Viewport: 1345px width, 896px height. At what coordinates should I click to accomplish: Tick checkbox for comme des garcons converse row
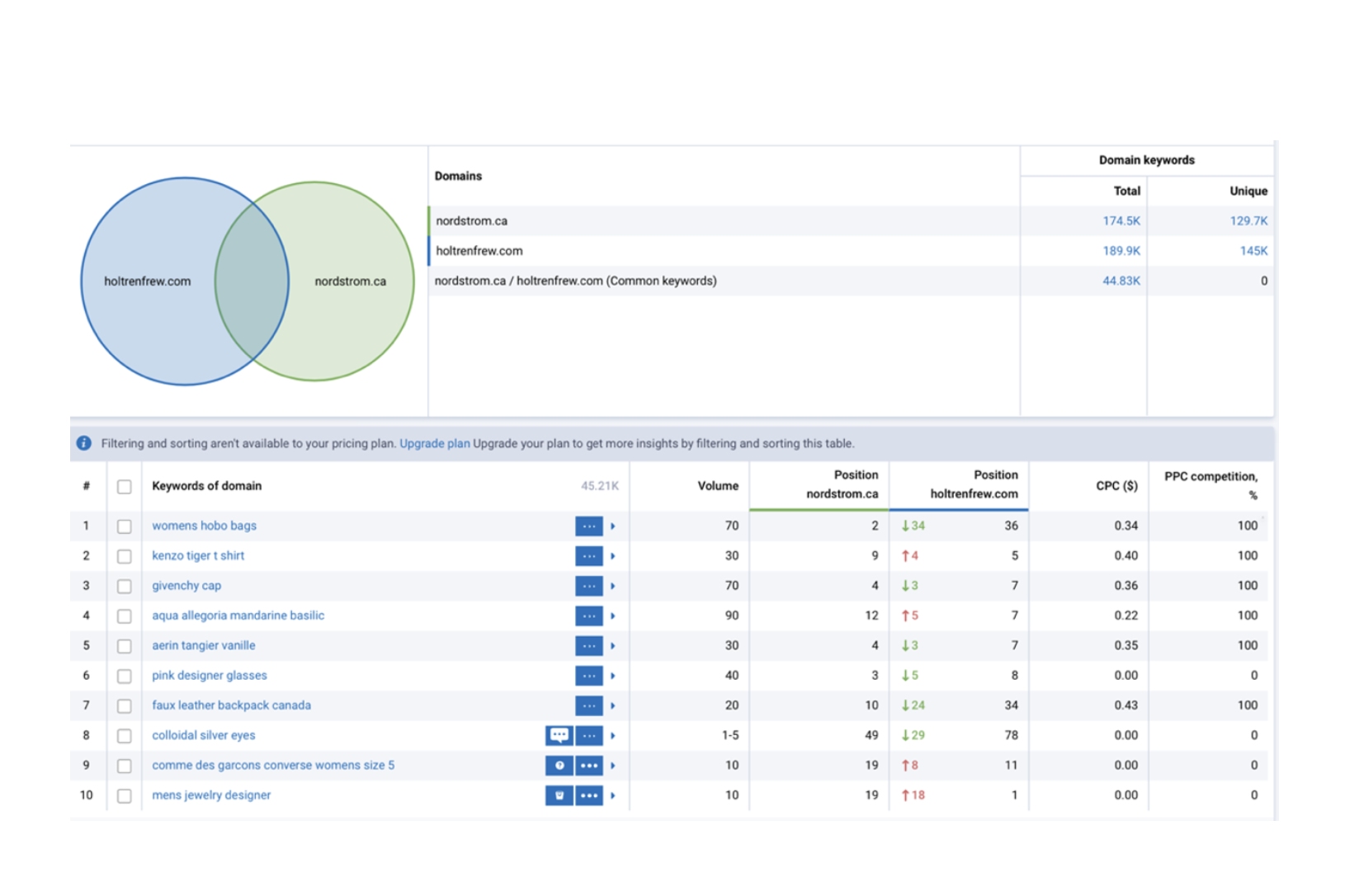tap(124, 766)
